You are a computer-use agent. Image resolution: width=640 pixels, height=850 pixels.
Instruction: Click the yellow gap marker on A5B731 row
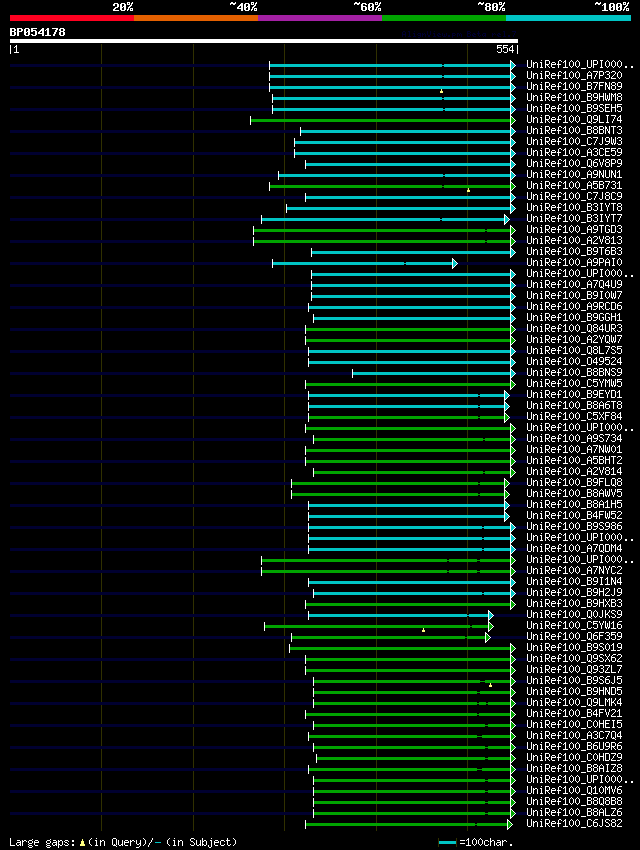(468, 190)
